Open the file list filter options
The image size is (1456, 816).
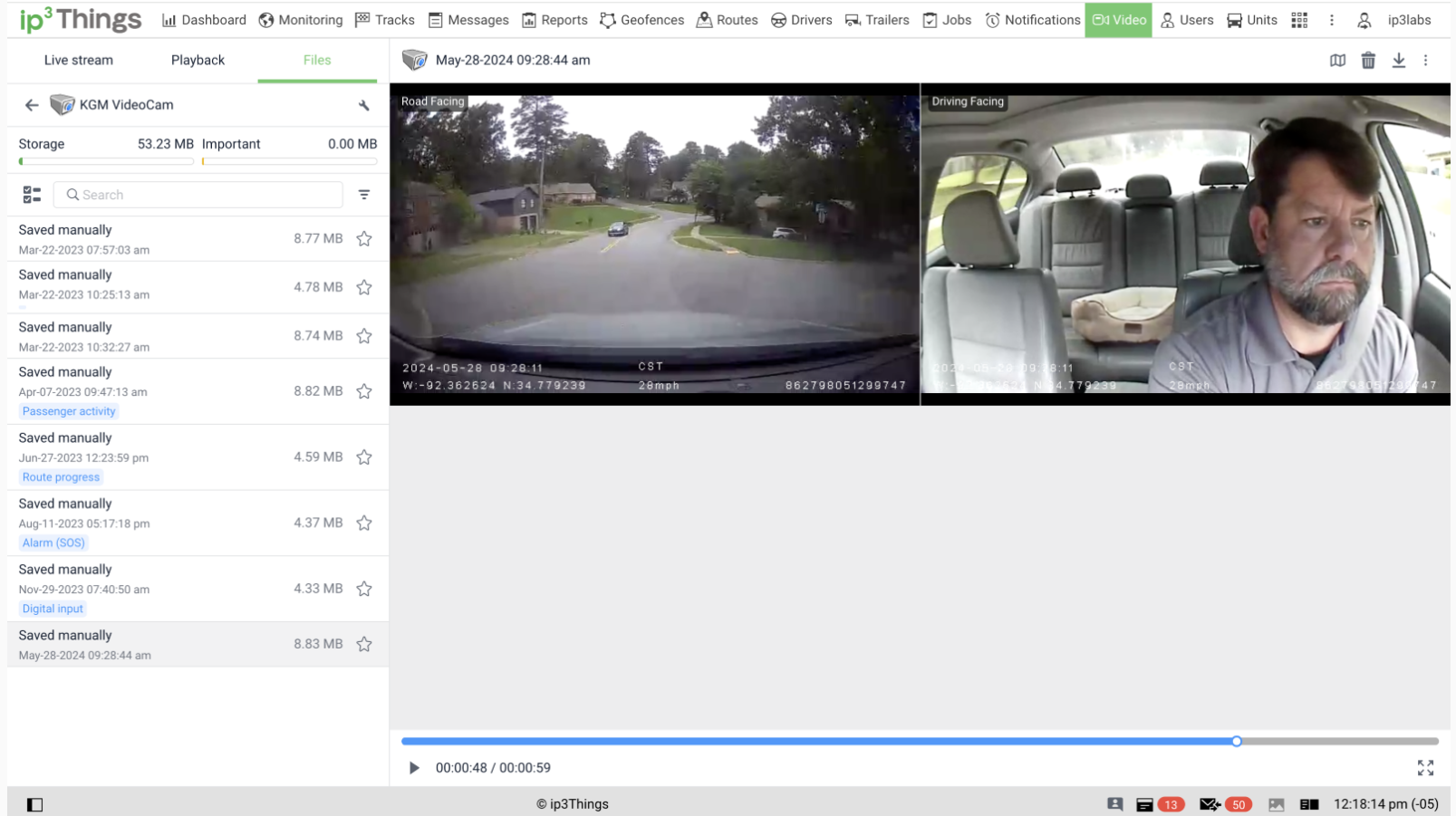(364, 195)
